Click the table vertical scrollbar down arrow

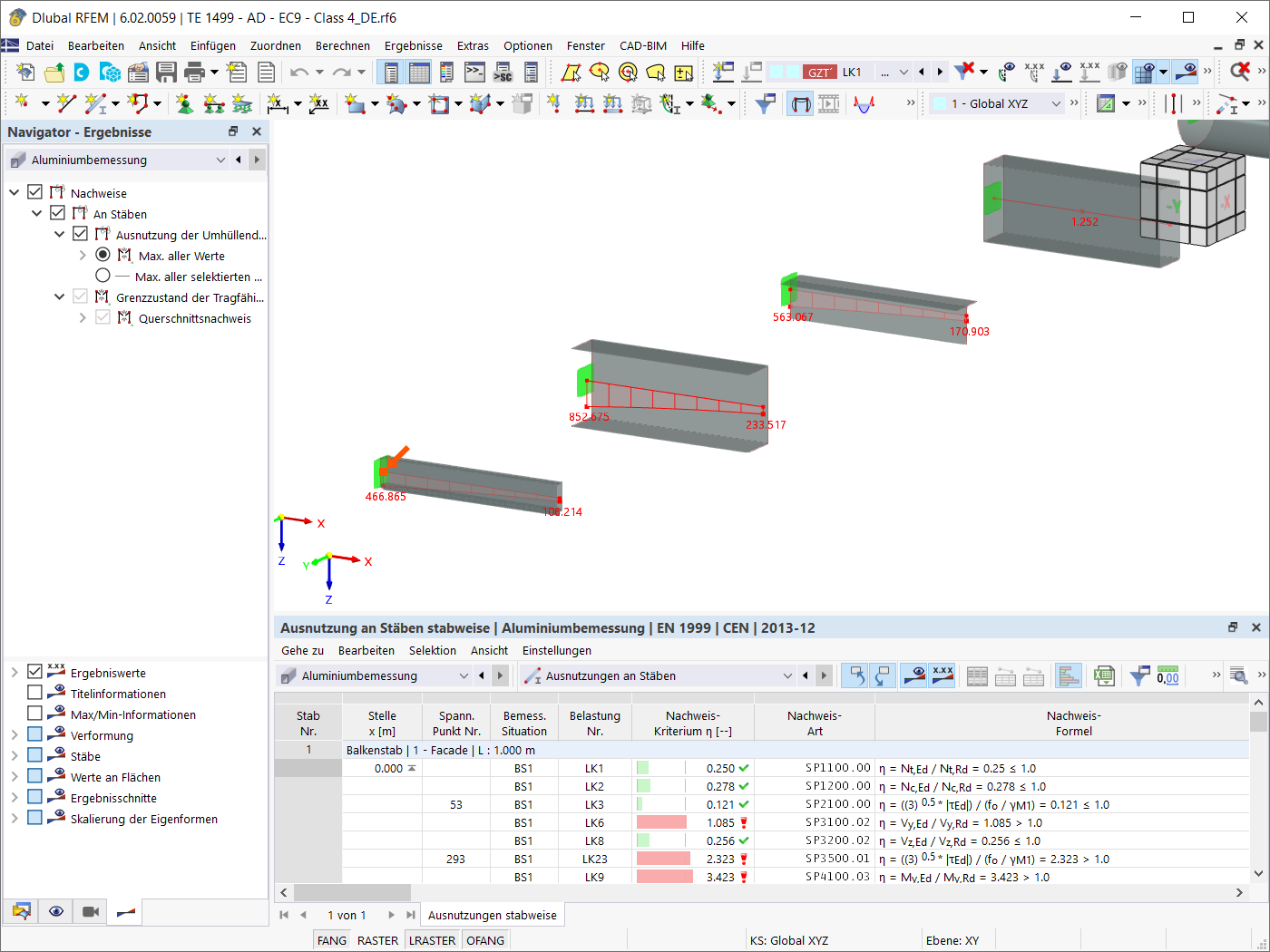click(1258, 873)
